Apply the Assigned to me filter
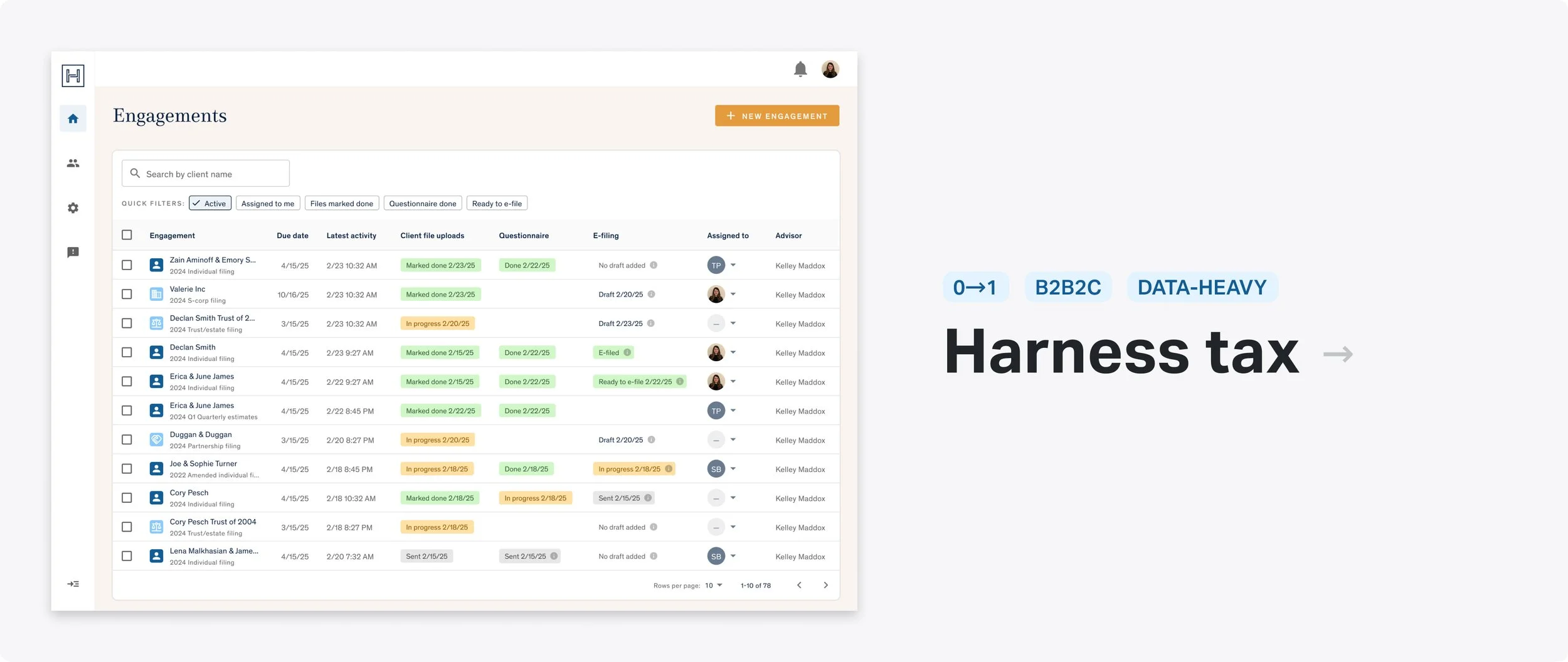This screenshot has width=1568, height=662. coord(268,203)
